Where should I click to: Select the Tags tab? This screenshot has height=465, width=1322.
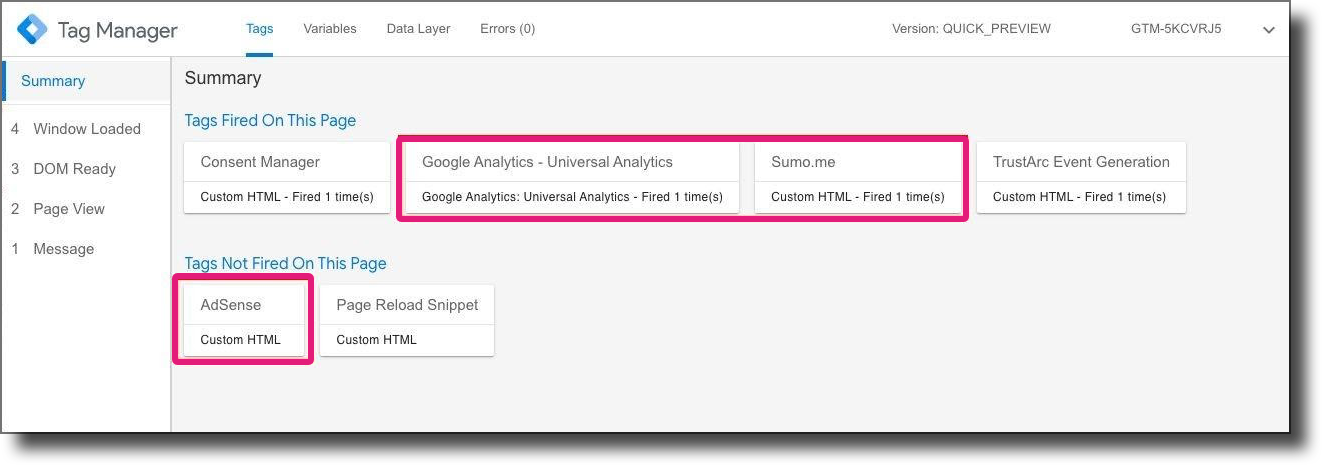260,29
